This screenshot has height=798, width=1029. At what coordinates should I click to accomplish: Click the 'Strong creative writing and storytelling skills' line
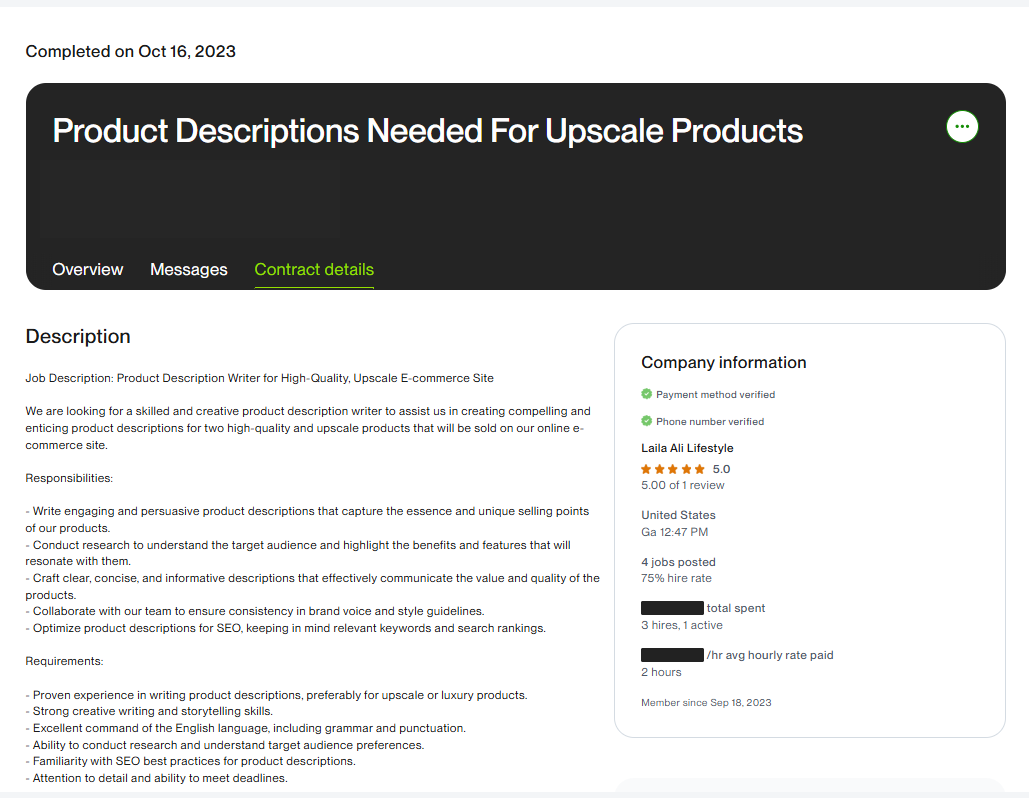tap(149, 711)
